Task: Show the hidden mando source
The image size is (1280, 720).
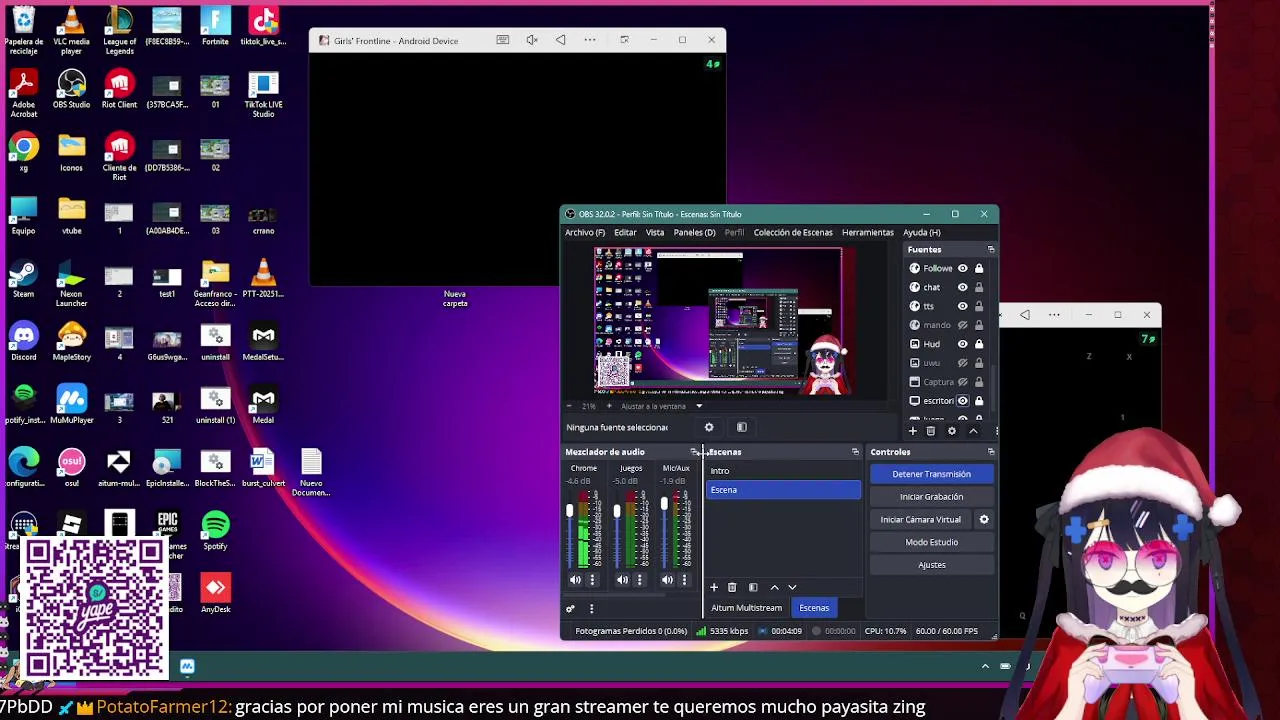Action: tap(963, 325)
